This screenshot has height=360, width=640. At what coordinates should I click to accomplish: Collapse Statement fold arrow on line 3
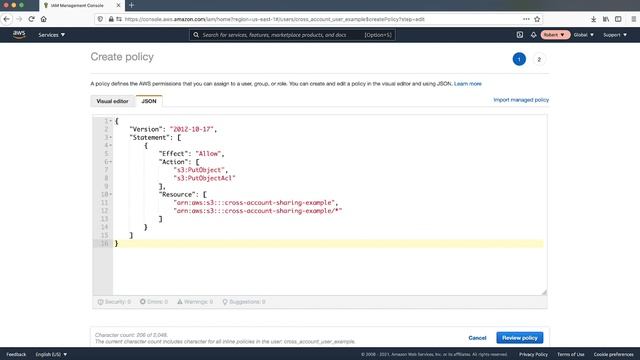(x=111, y=138)
